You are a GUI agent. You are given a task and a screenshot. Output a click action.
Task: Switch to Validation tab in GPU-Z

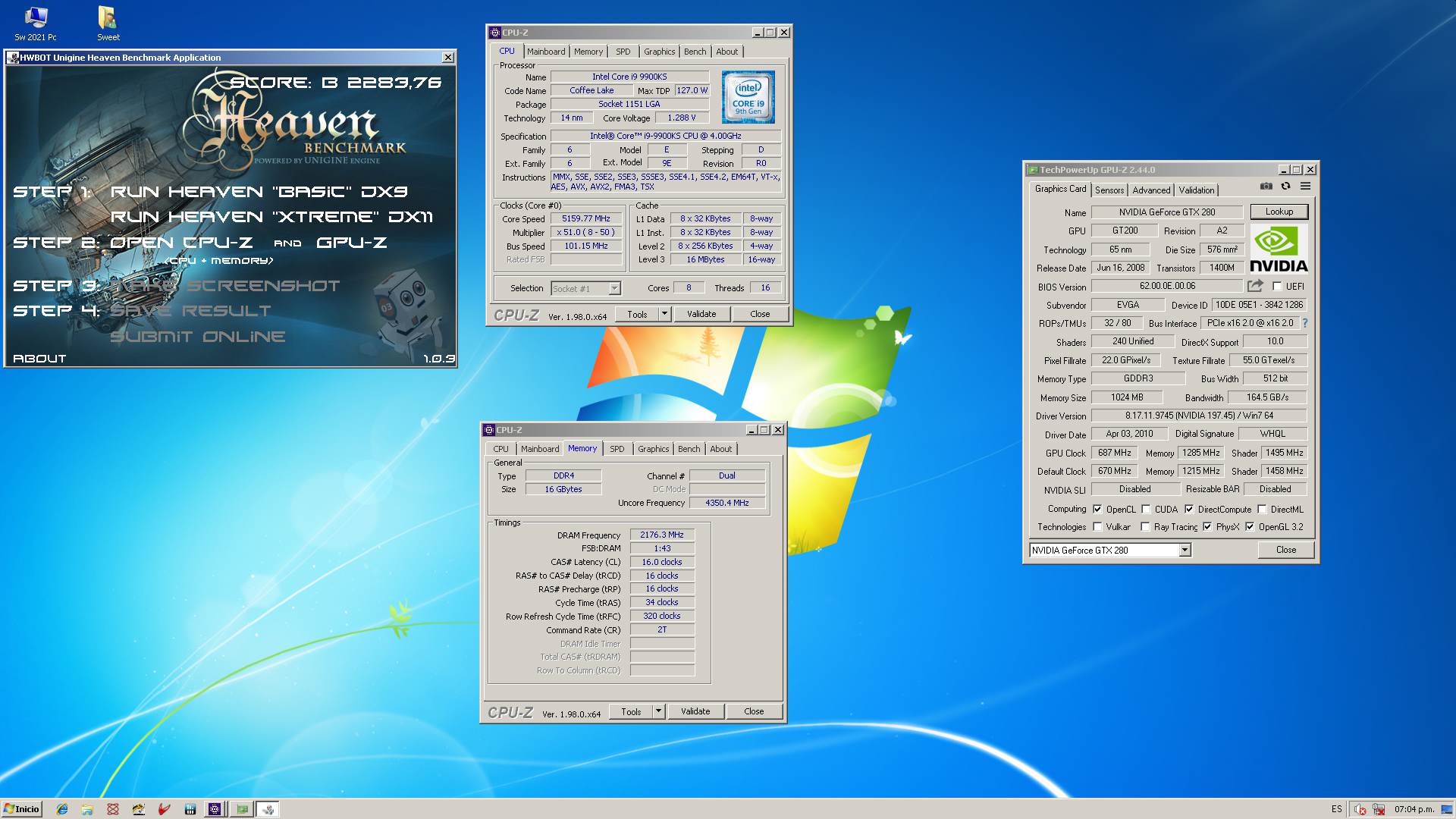(1197, 190)
